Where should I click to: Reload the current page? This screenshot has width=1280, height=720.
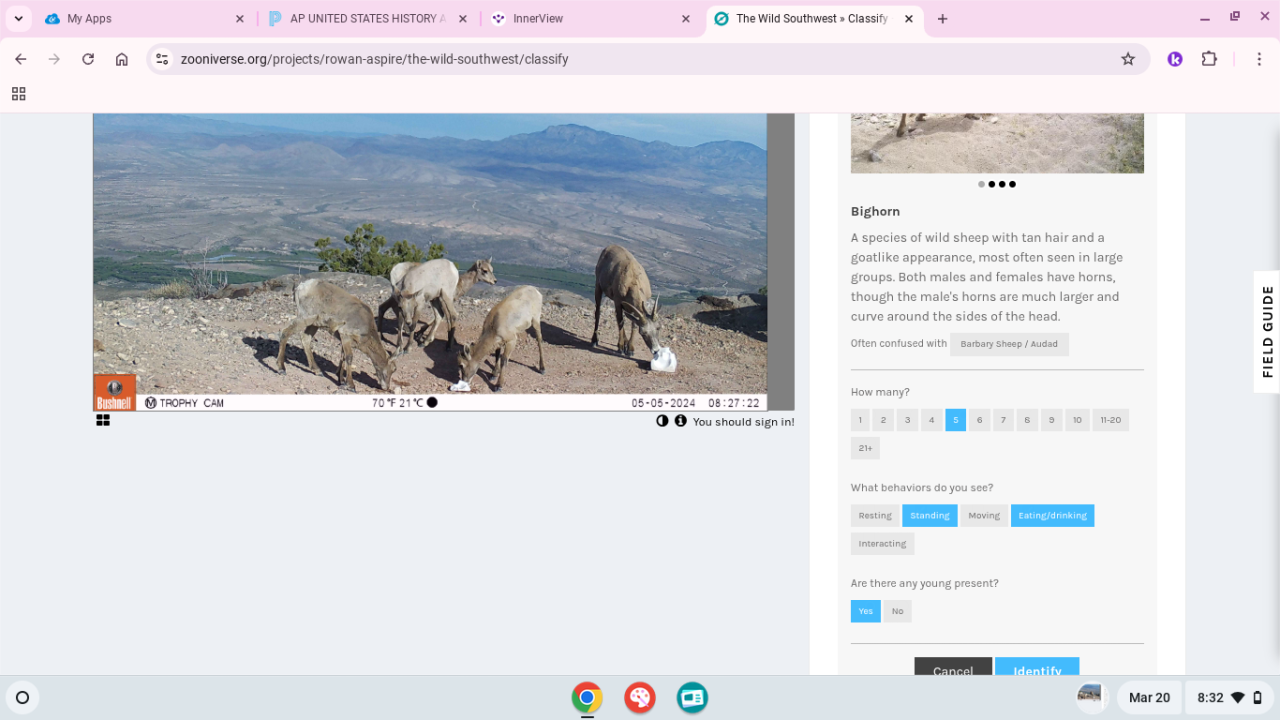pyautogui.click(x=88, y=59)
